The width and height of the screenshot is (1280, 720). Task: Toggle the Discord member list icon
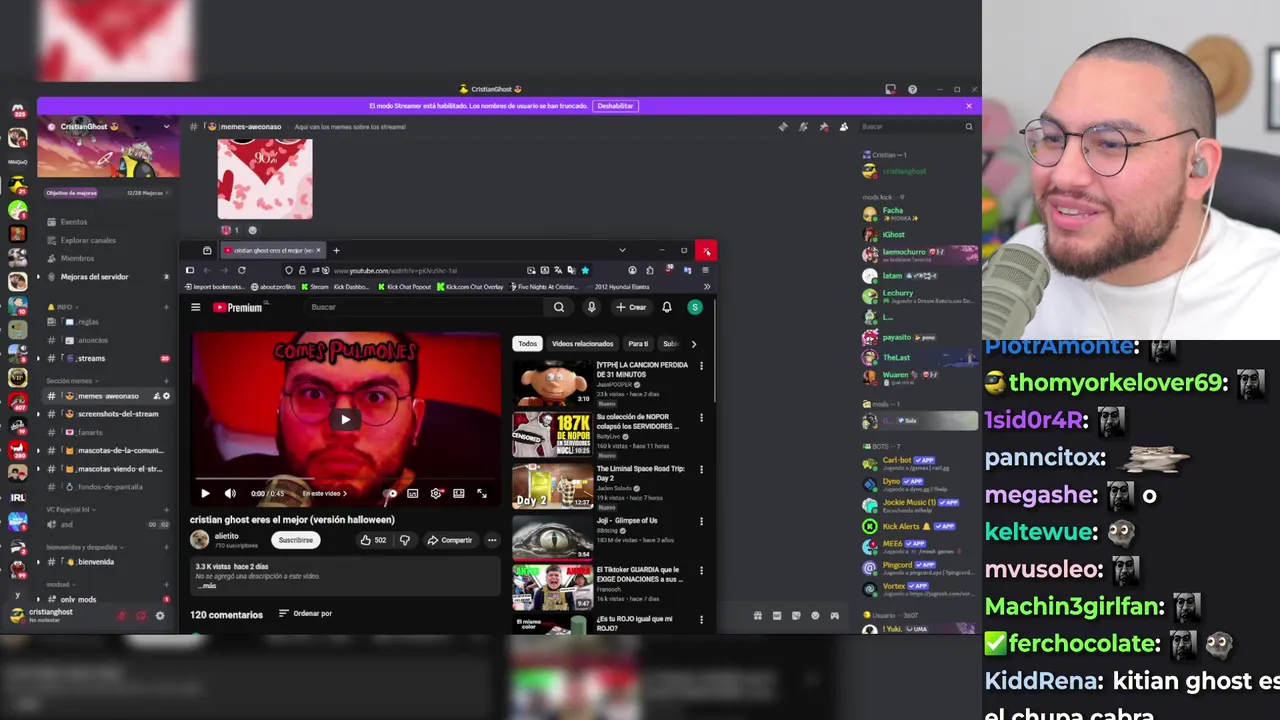point(844,127)
